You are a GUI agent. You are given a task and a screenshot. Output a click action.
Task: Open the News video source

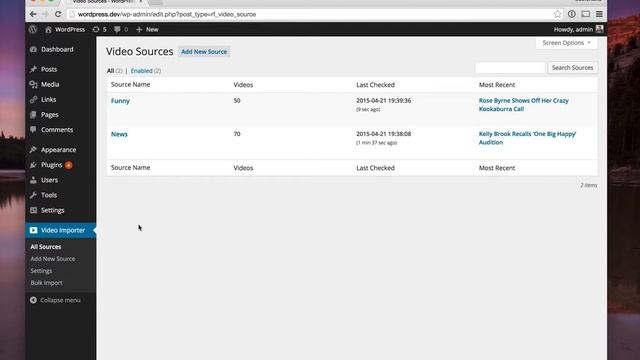(x=119, y=134)
